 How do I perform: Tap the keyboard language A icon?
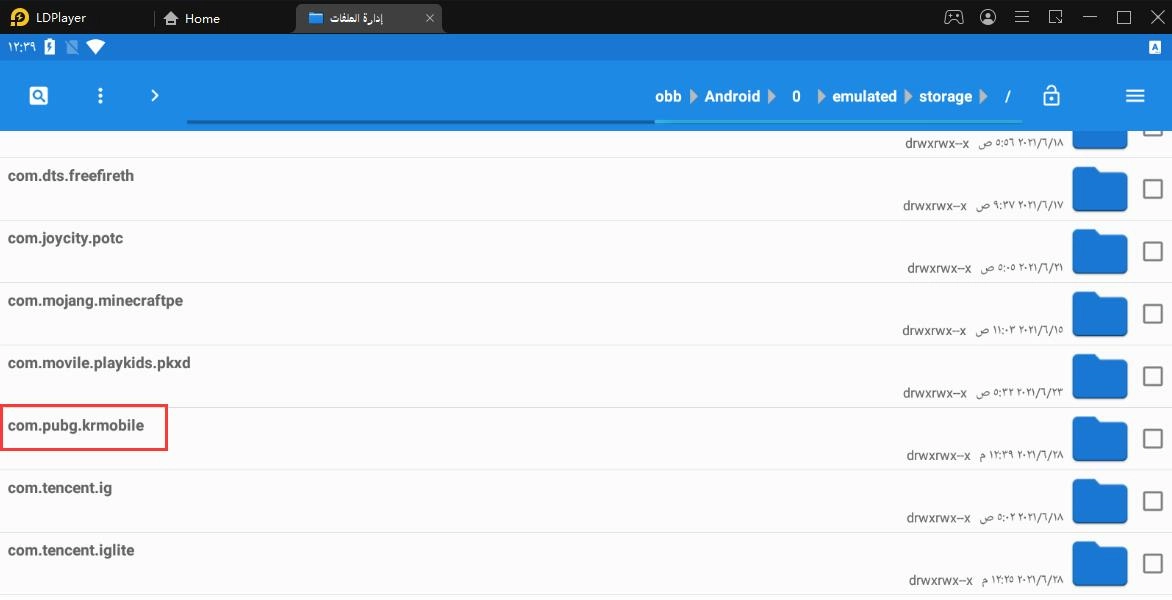[x=1155, y=47]
